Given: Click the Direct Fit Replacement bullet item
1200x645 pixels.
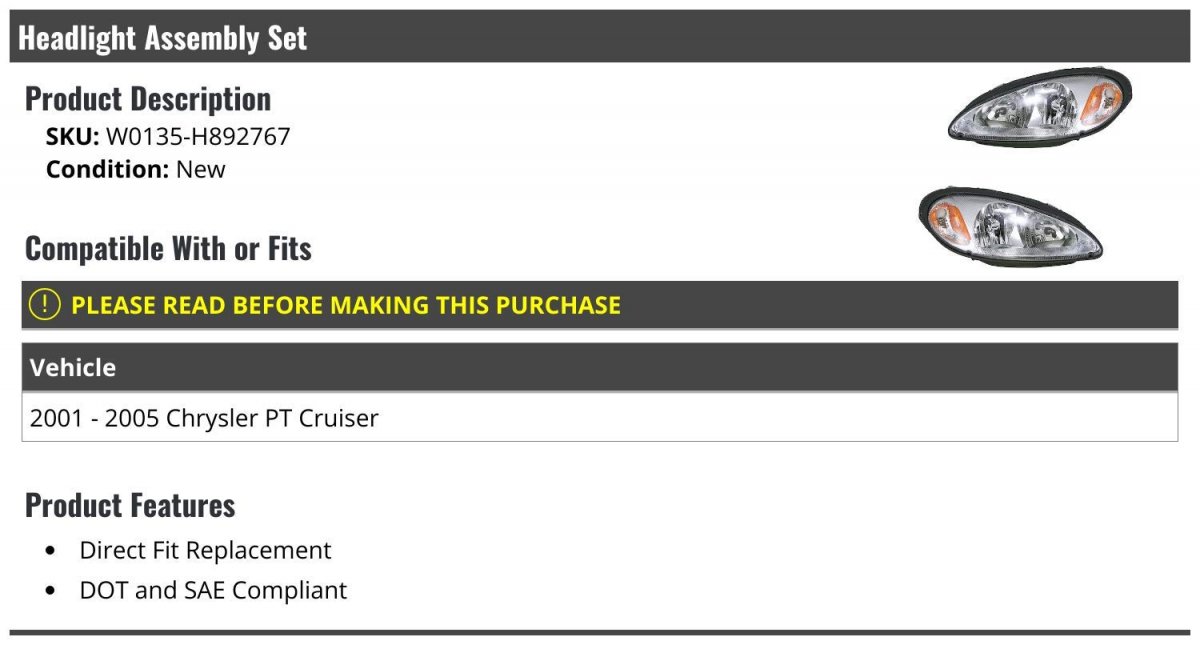Looking at the screenshot, I should click(x=205, y=551).
